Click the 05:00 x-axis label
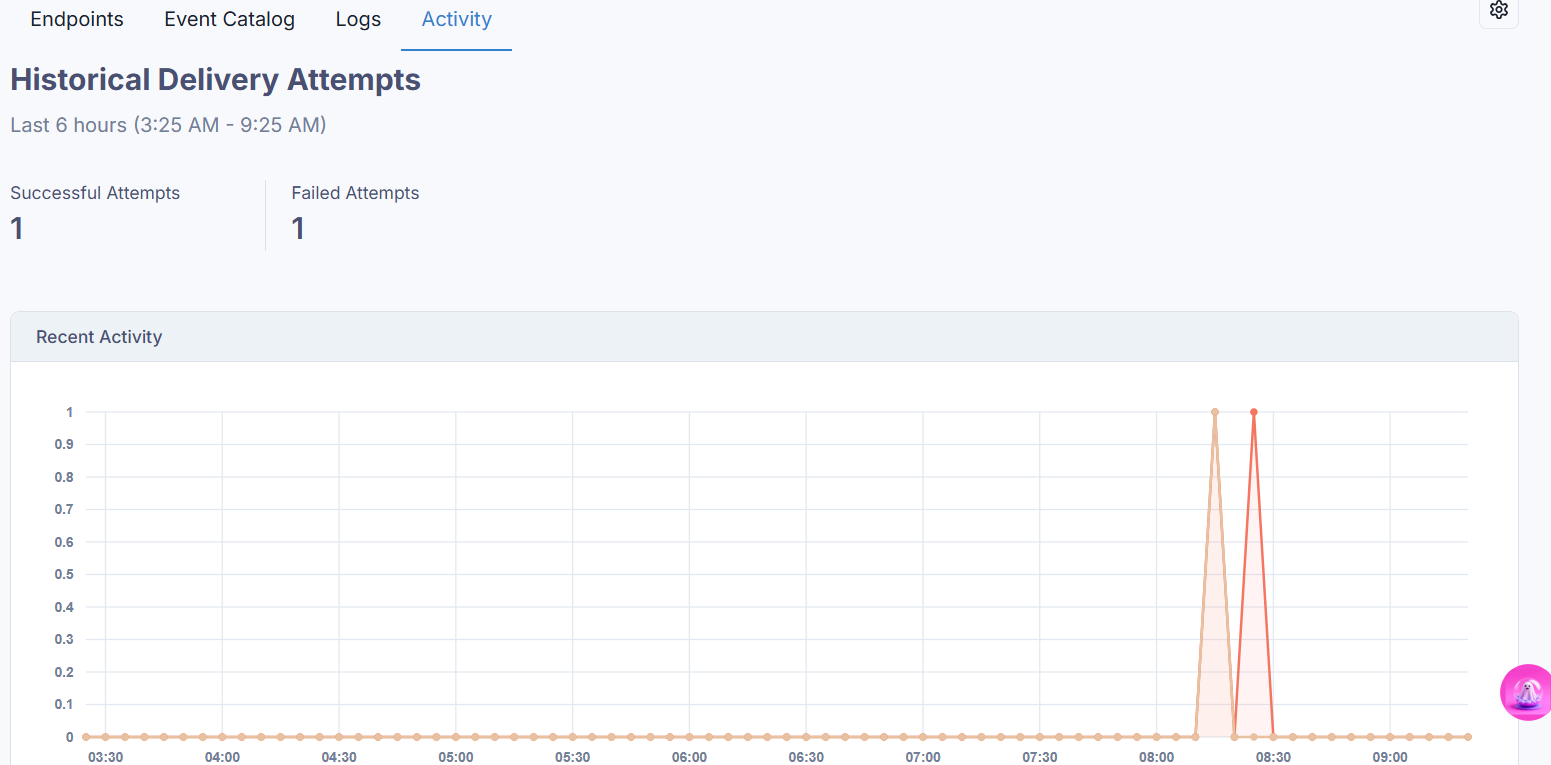Screen dimensions: 1551x765 456,757
